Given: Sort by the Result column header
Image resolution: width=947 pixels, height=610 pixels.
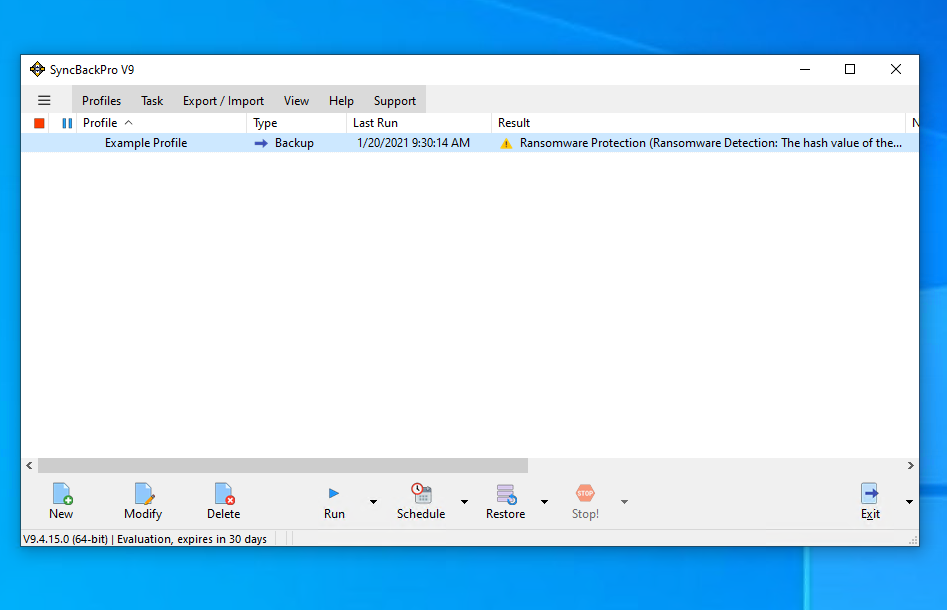Looking at the screenshot, I should [x=699, y=123].
